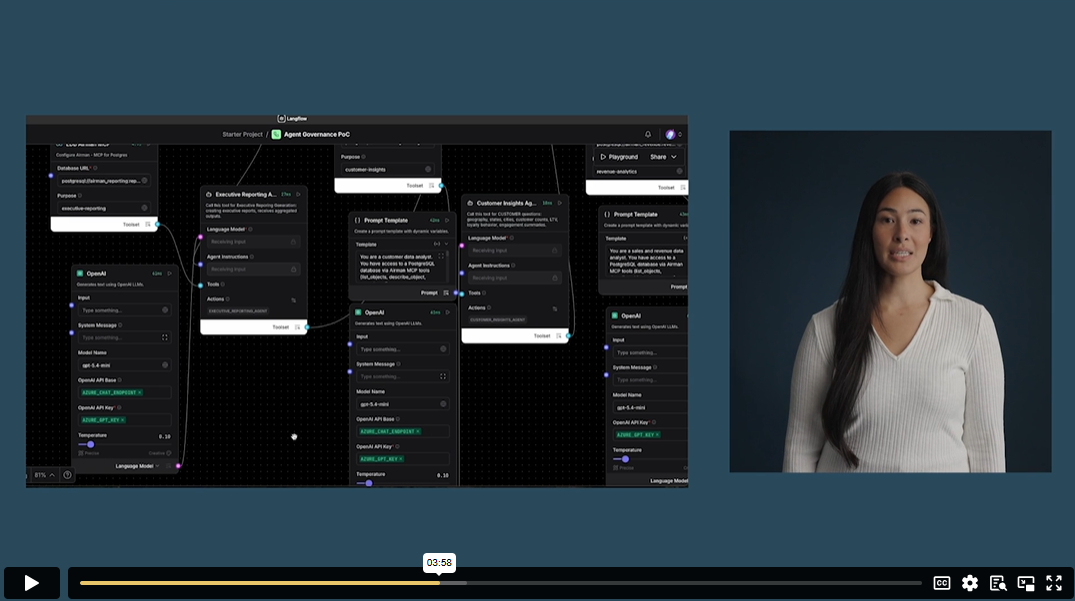Remove AZURE_CHAT_ENDPOINT in middle OpenAI node

click(418, 432)
